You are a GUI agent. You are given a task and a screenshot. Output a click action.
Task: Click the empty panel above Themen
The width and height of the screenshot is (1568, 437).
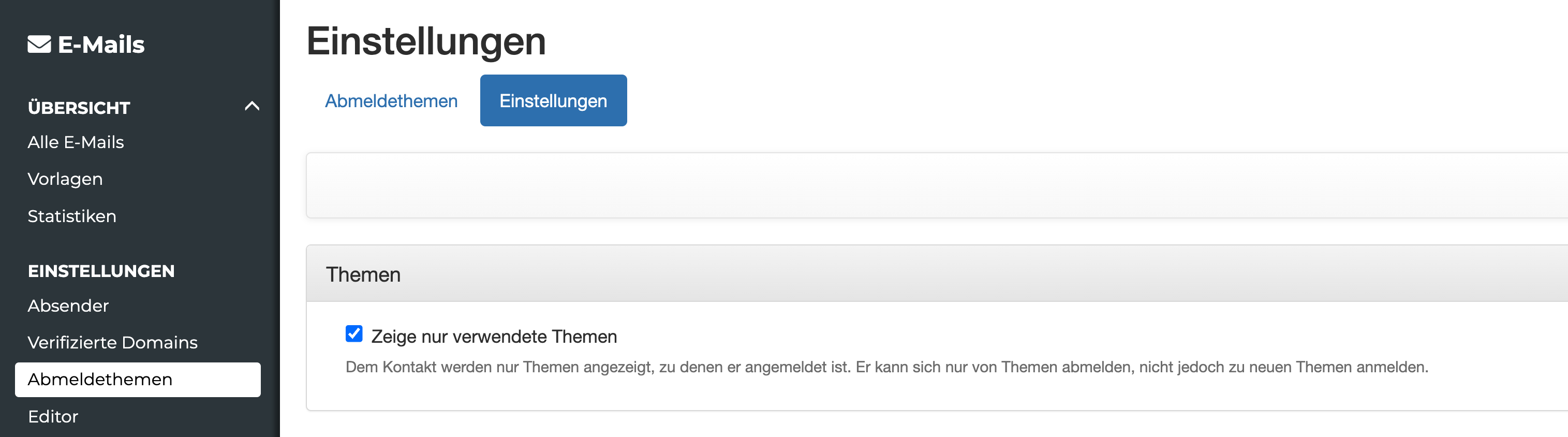tap(913, 186)
